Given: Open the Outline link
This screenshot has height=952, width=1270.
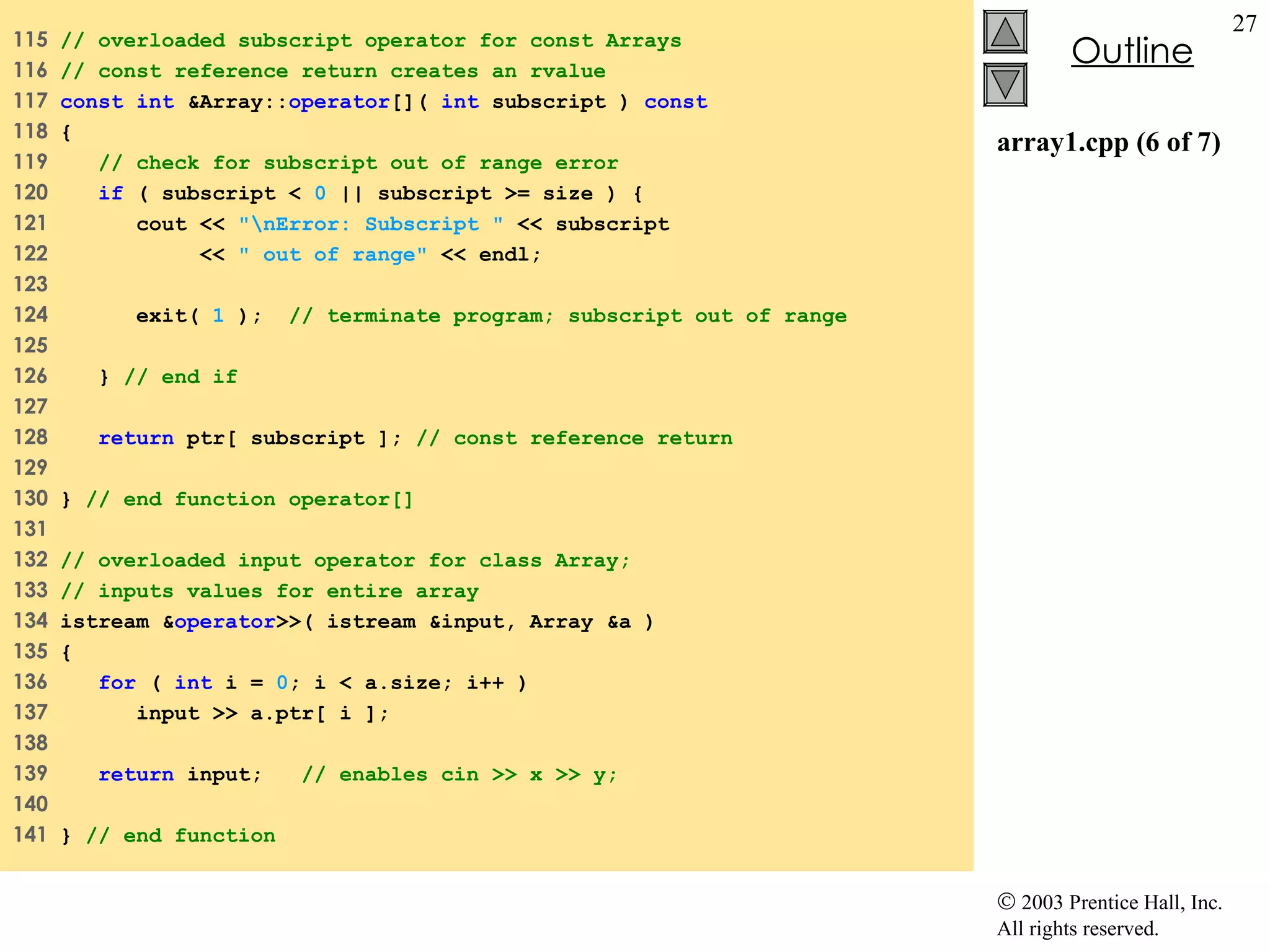Looking at the screenshot, I should [1132, 51].
